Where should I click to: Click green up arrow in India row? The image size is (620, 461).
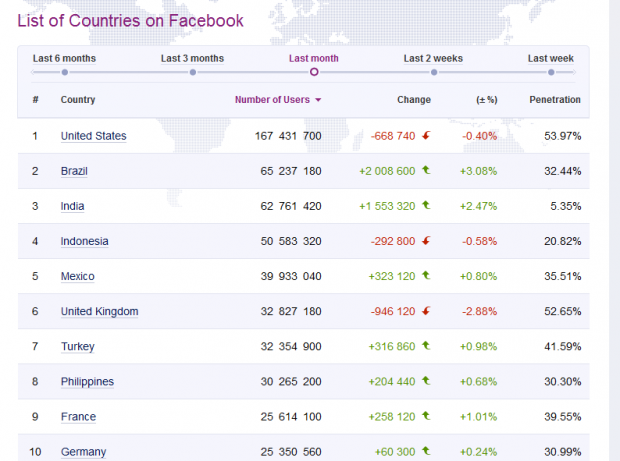(426, 206)
